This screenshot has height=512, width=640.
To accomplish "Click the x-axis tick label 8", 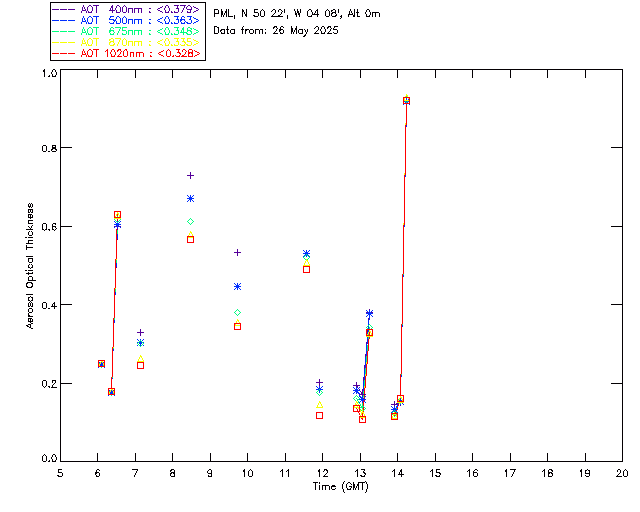I will pos(173,473).
